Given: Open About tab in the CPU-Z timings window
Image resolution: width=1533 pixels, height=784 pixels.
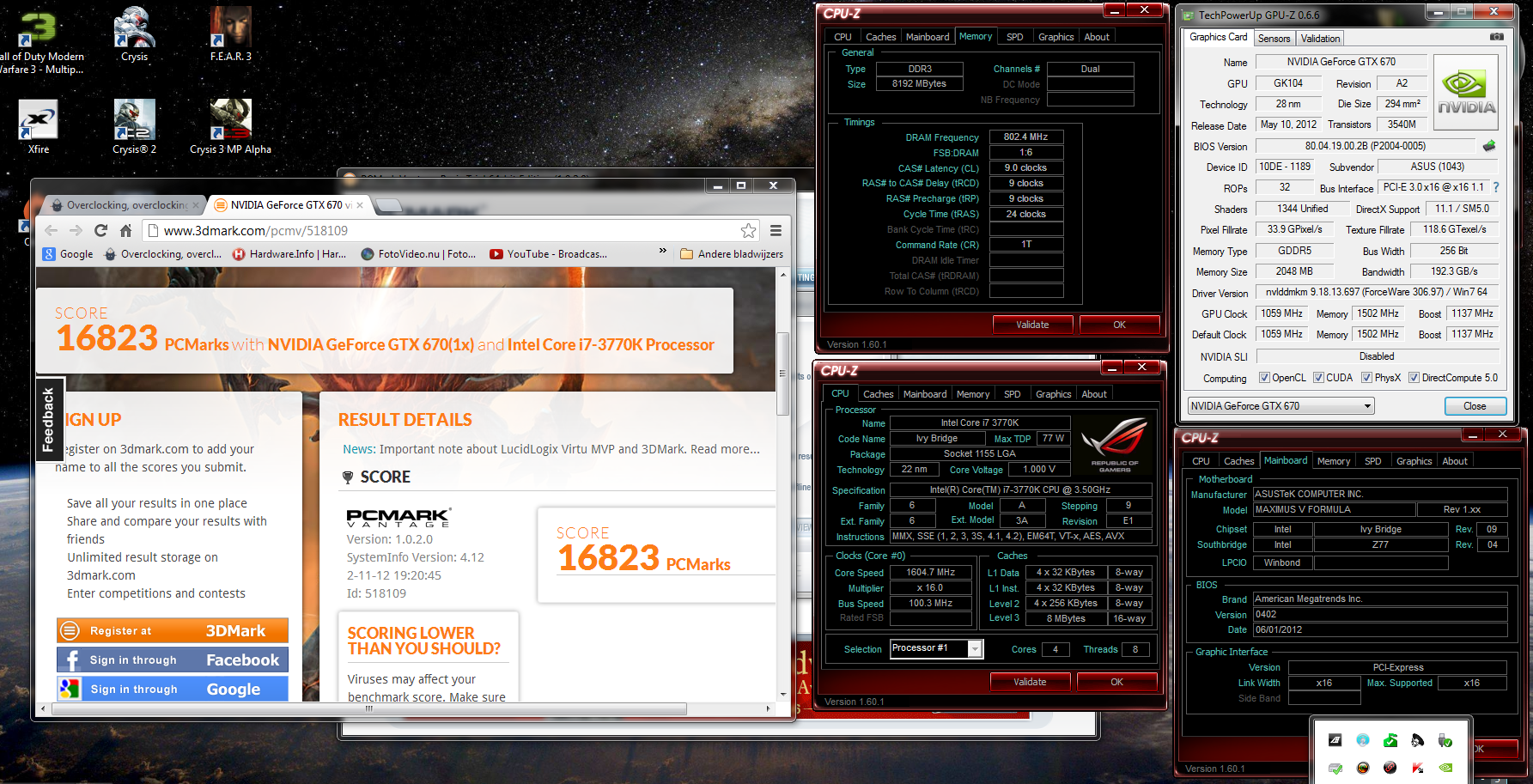Looking at the screenshot, I should click(1096, 37).
